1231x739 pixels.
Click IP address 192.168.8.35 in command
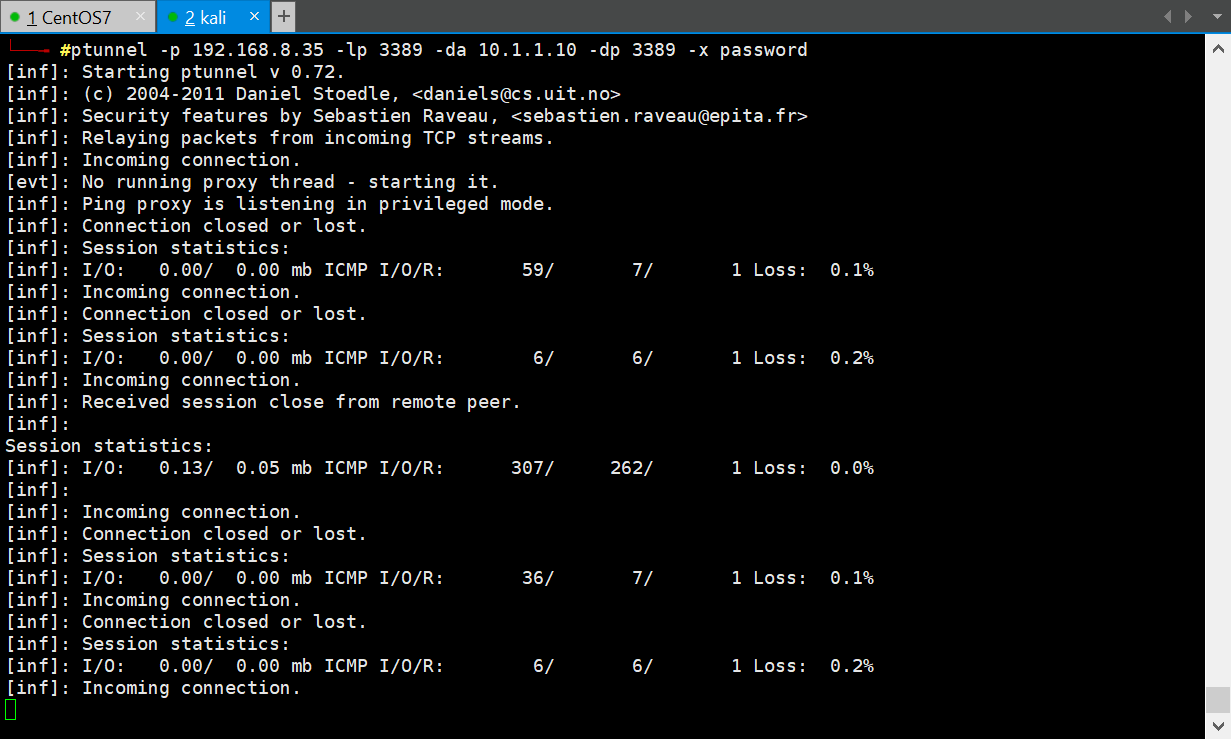coord(259,50)
